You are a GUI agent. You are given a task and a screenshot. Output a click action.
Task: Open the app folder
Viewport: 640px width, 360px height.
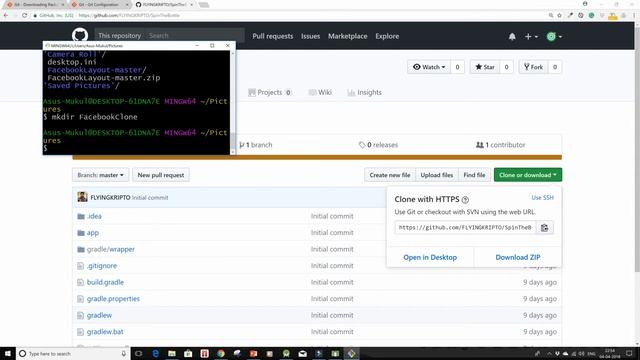(93, 233)
